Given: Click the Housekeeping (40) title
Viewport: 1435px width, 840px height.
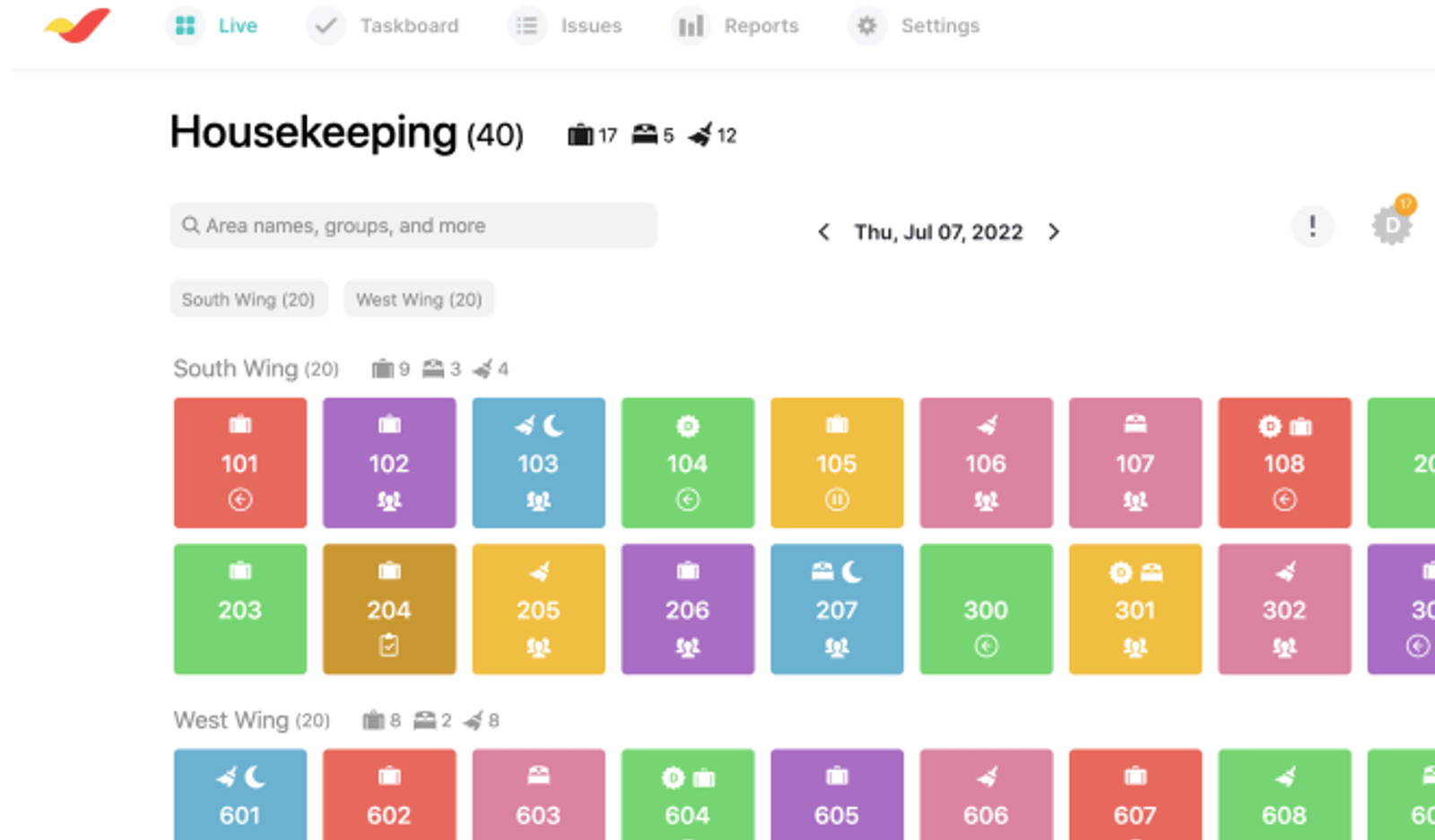Looking at the screenshot, I should (x=347, y=133).
